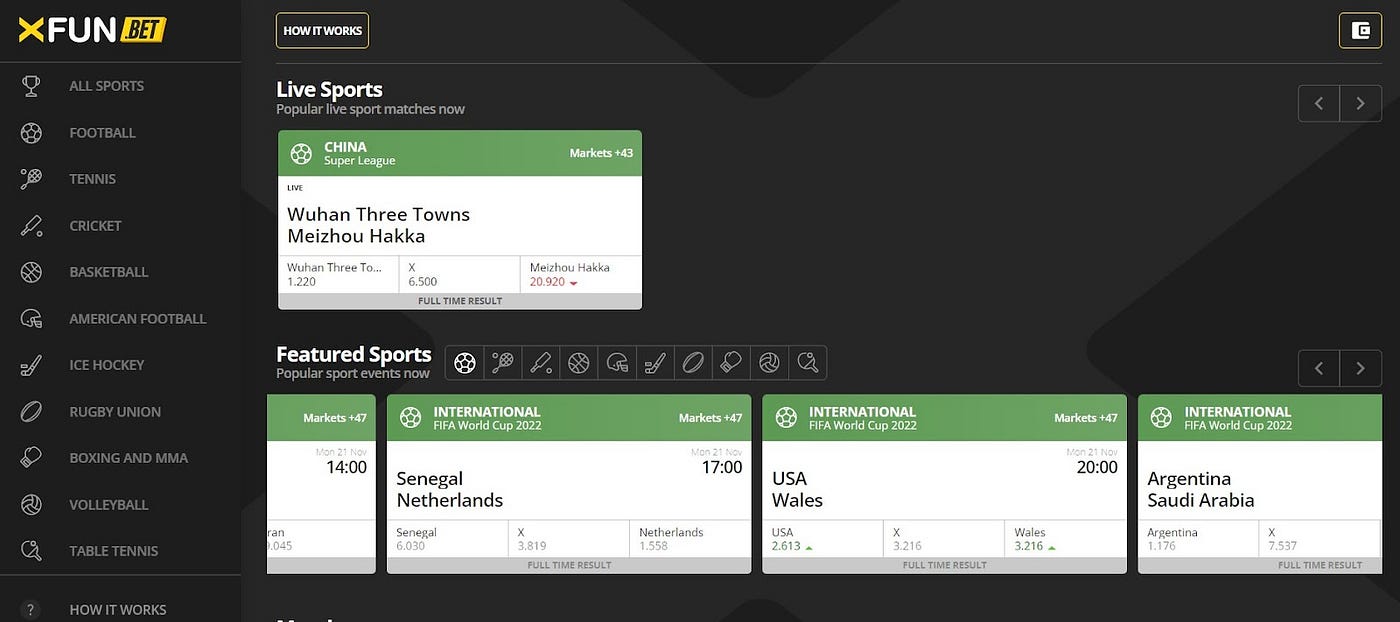Filter Featured Sports by tennis icon

[x=503, y=362]
